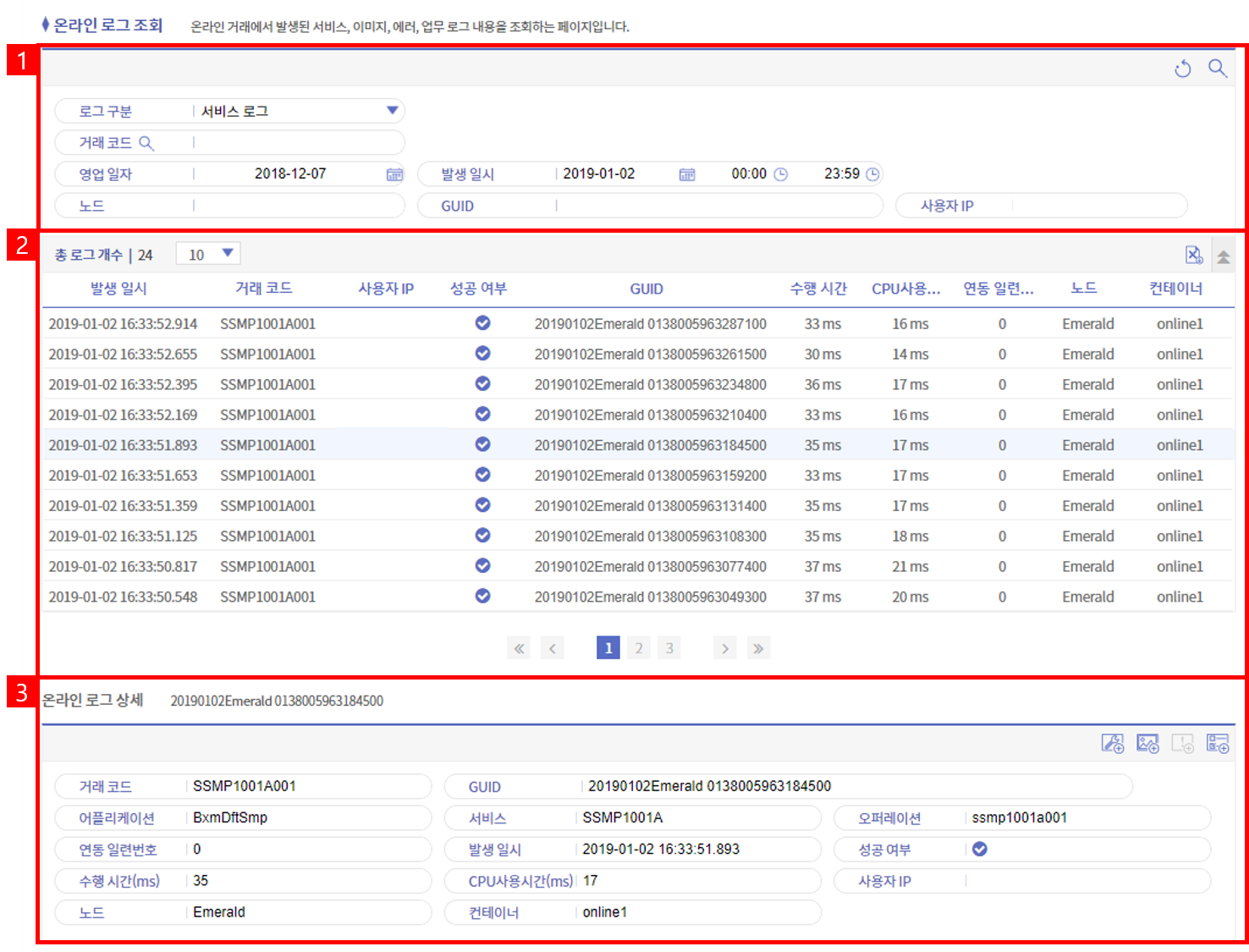Click the 영업 일자 field showing 2018-12-07

(x=290, y=173)
